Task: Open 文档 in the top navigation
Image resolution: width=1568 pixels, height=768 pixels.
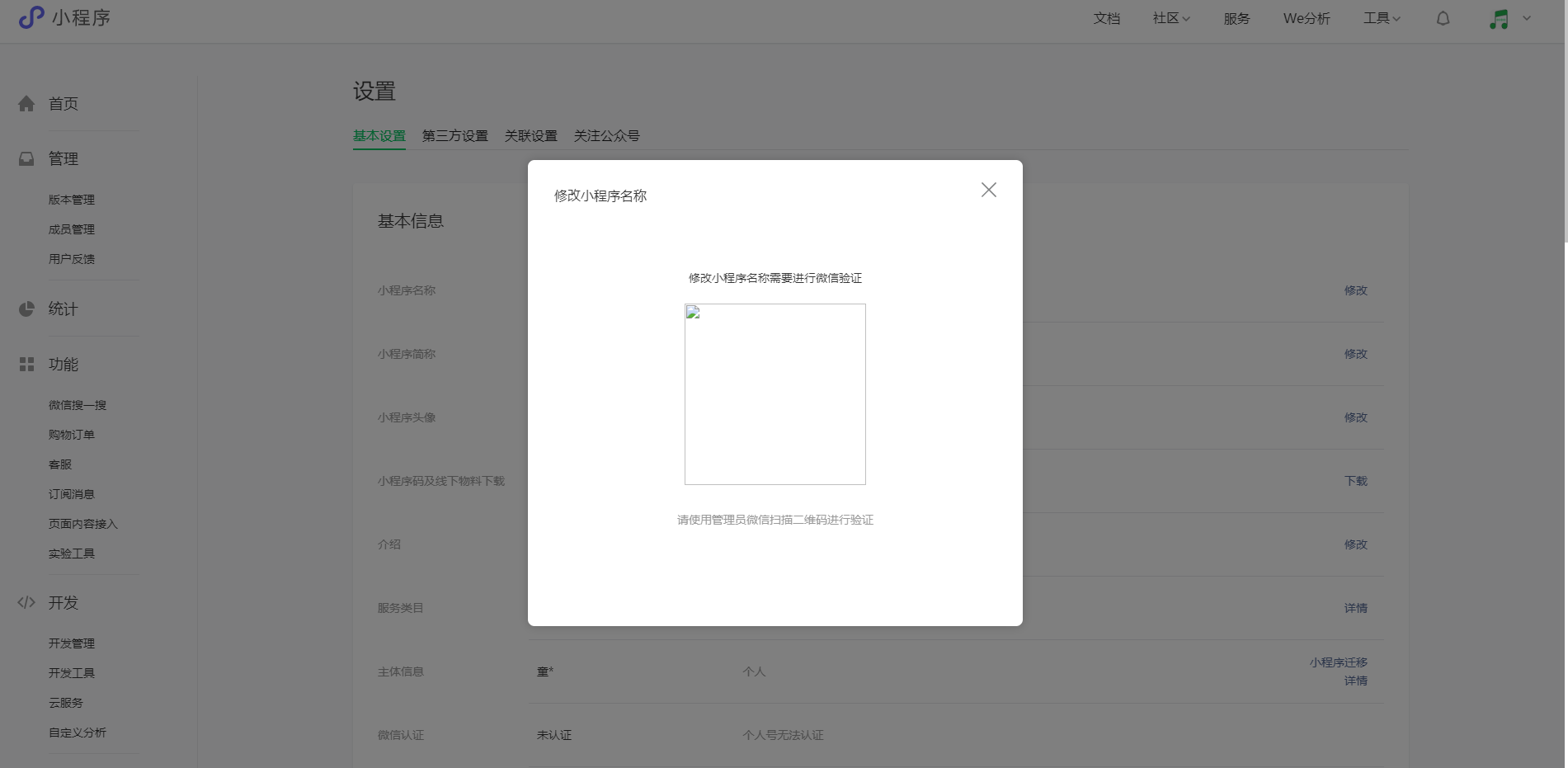Action: tap(1107, 18)
